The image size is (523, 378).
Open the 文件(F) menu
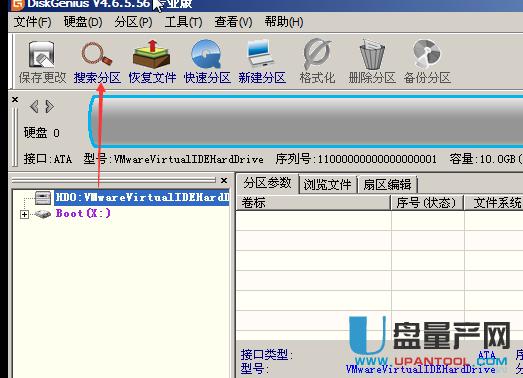coord(32,22)
